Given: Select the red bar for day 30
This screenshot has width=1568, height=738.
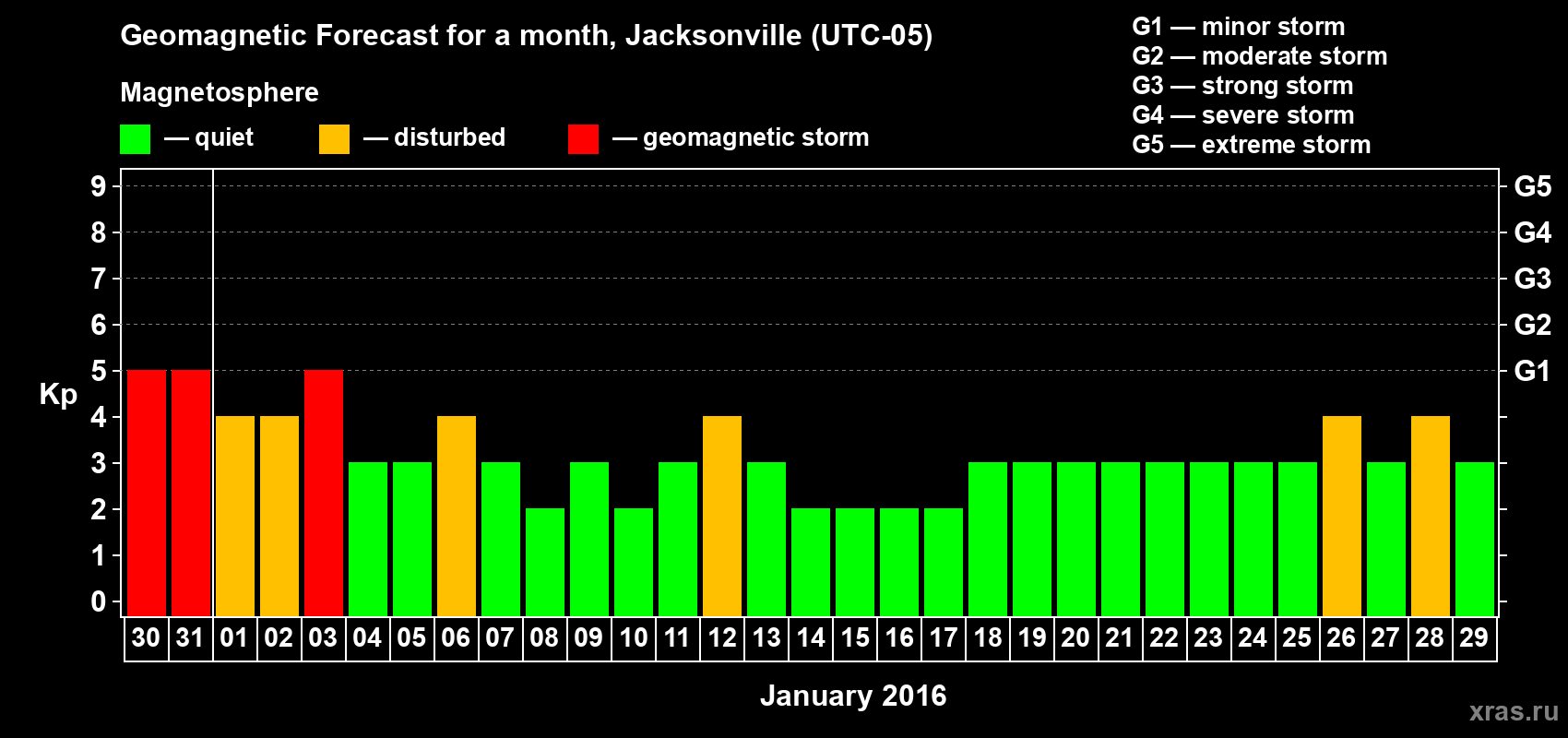Looking at the screenshot, I should click(x=147, y=494).
